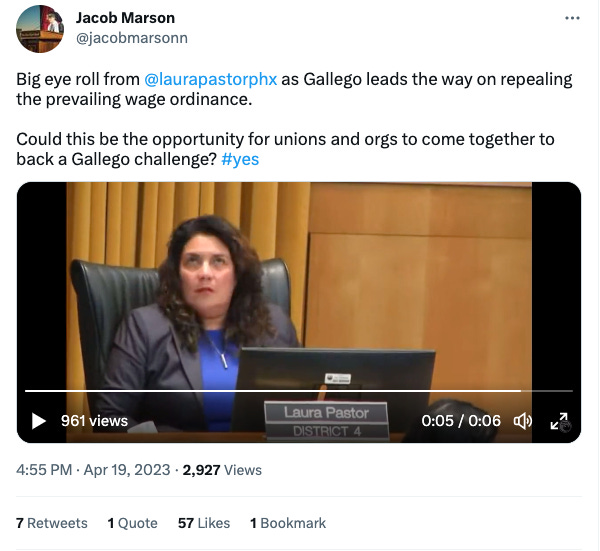Mute the video with the speaker icon
Viewport: 600px width, 551px height.
pos(523,421)
